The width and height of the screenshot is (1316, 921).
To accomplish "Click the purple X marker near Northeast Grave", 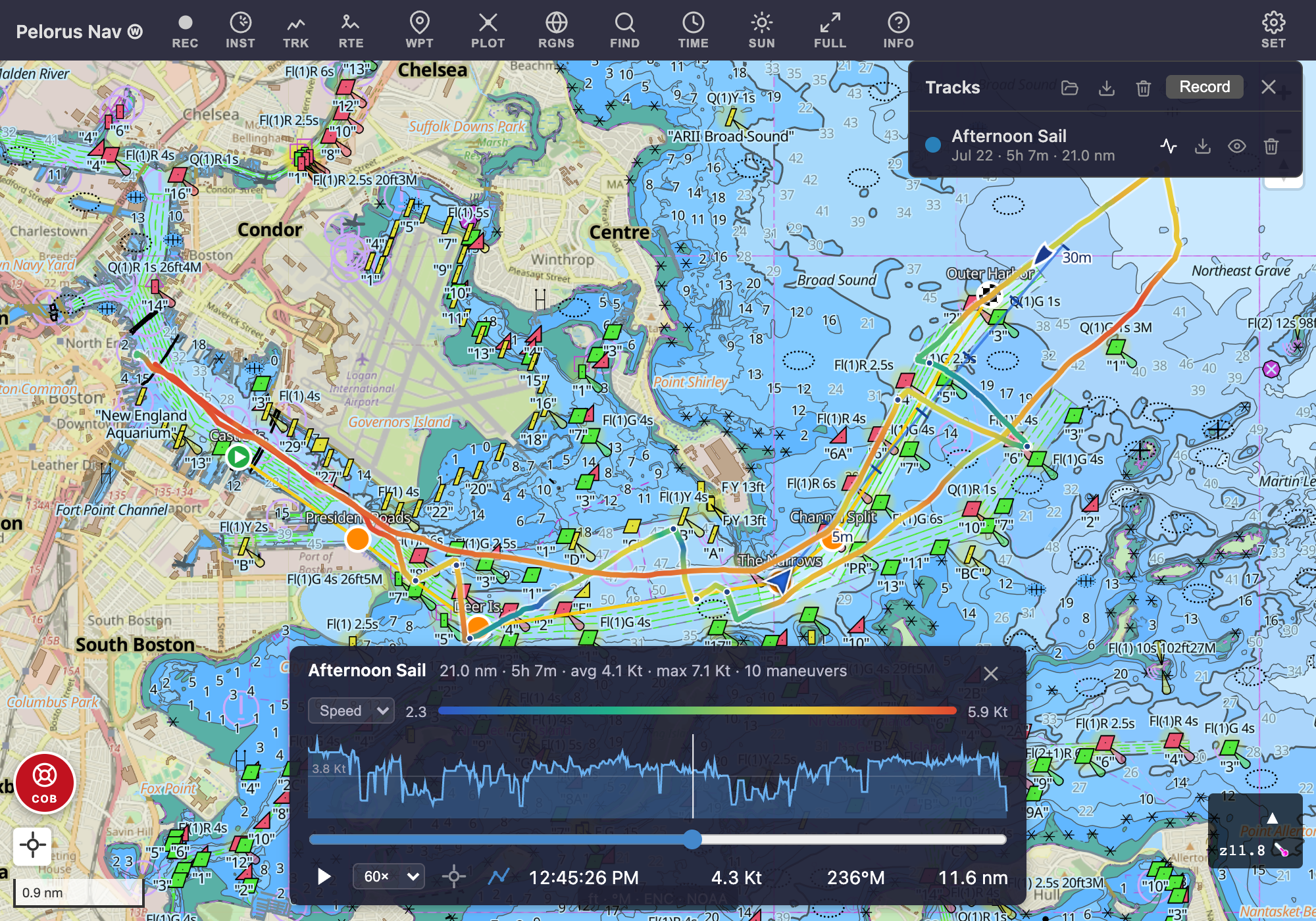I will click(x=1271, y=369).
